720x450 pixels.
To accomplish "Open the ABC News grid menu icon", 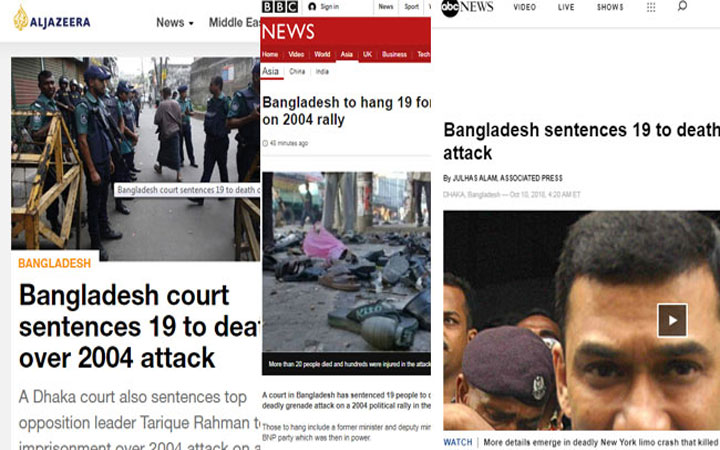I will [651, 7].
